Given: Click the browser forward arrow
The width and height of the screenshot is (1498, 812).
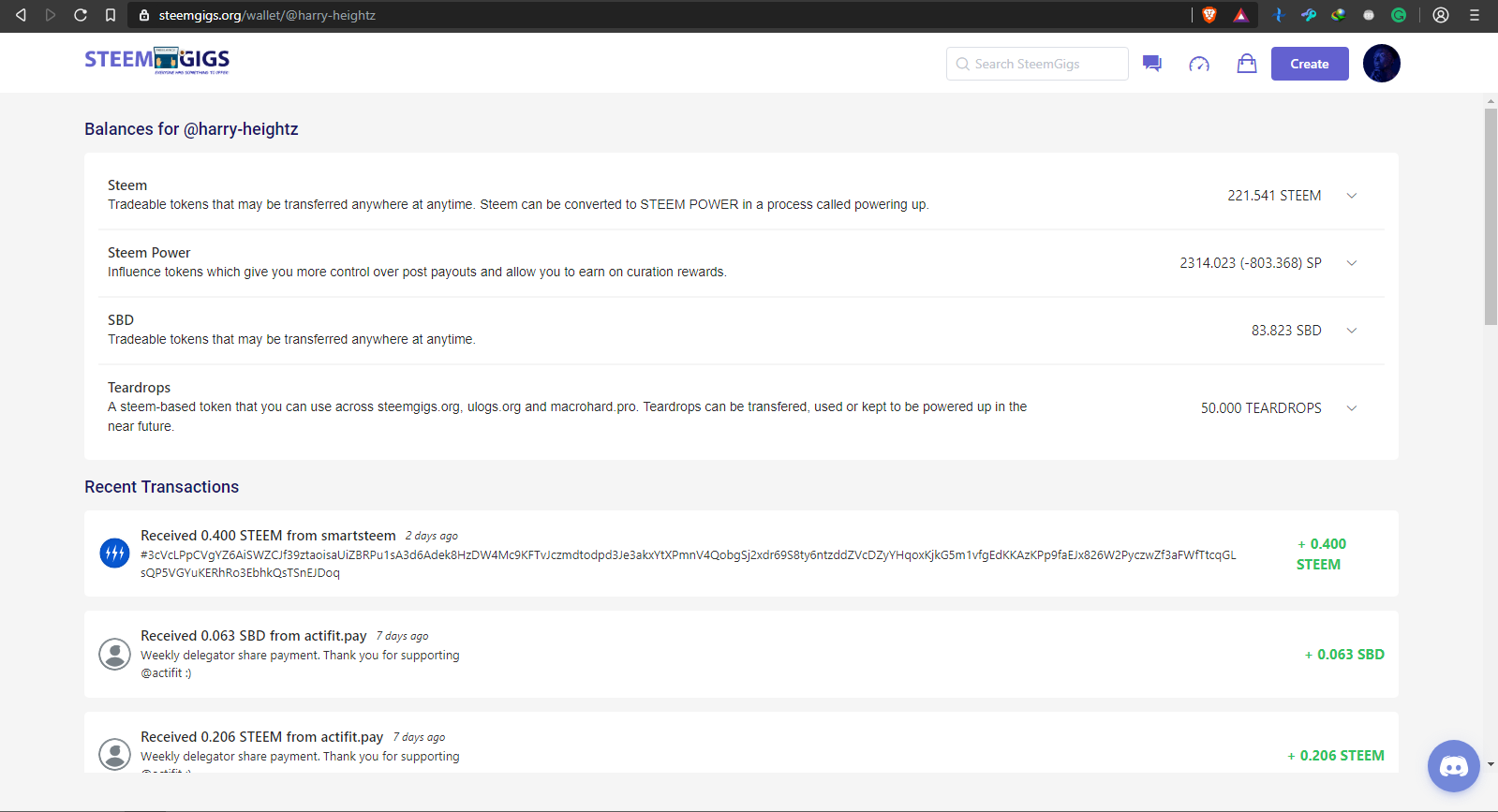Looking at the screenshot, I should click(x=51, y=15).
